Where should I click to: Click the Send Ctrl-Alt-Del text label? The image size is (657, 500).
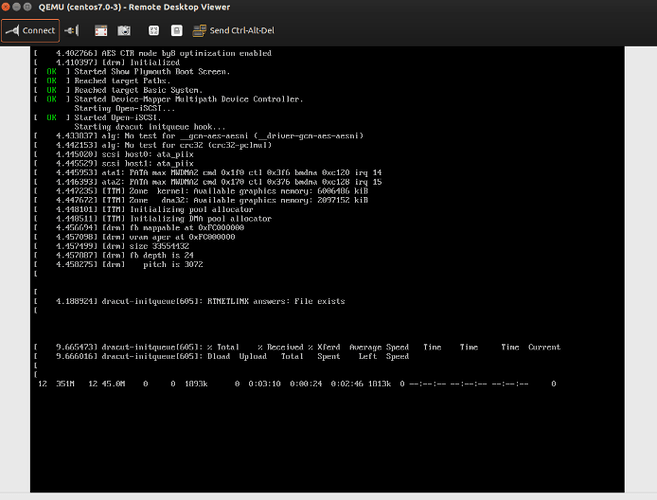(240, 30)
